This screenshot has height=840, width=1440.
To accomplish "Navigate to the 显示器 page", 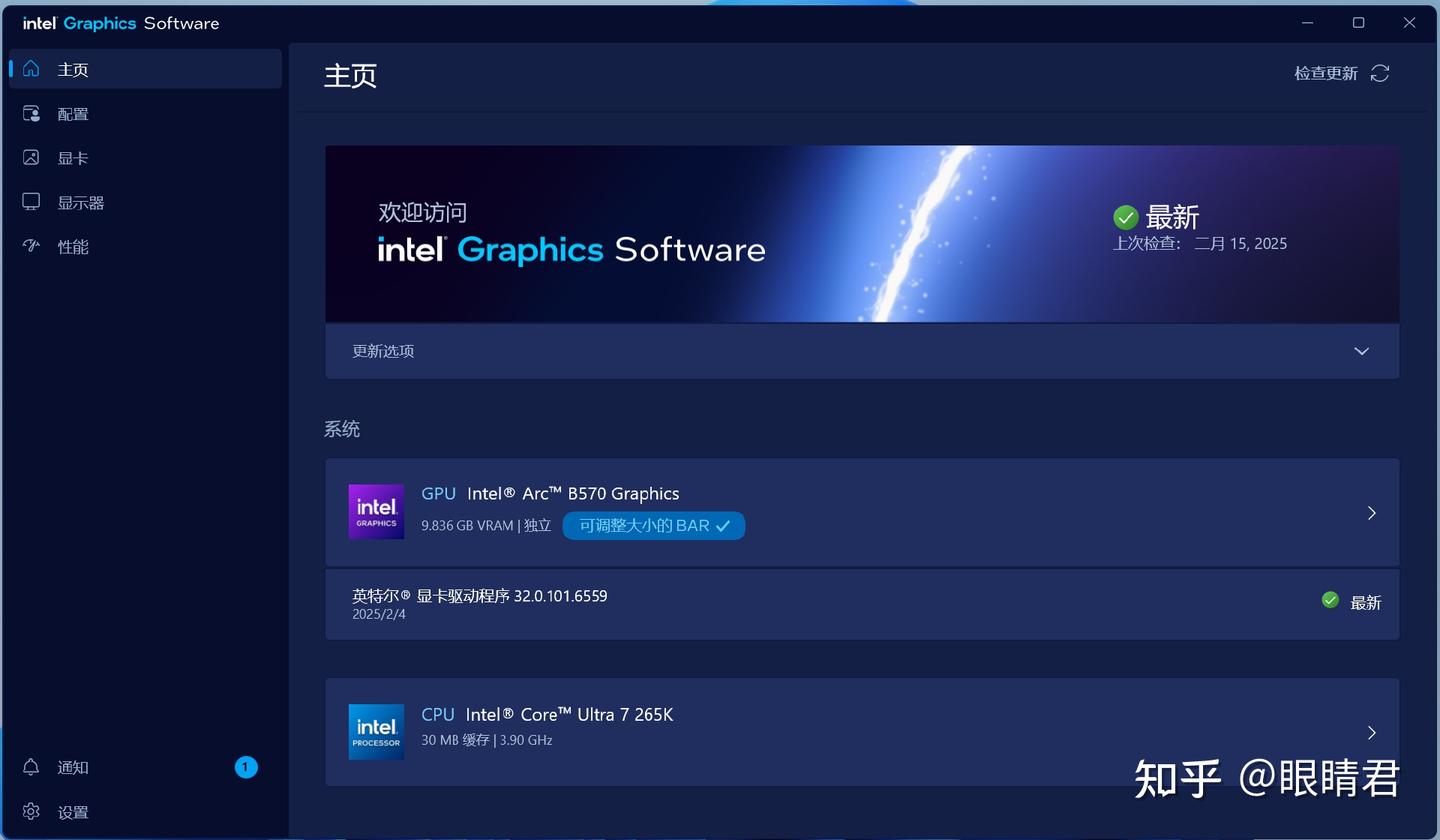I will tap(80, 201).
